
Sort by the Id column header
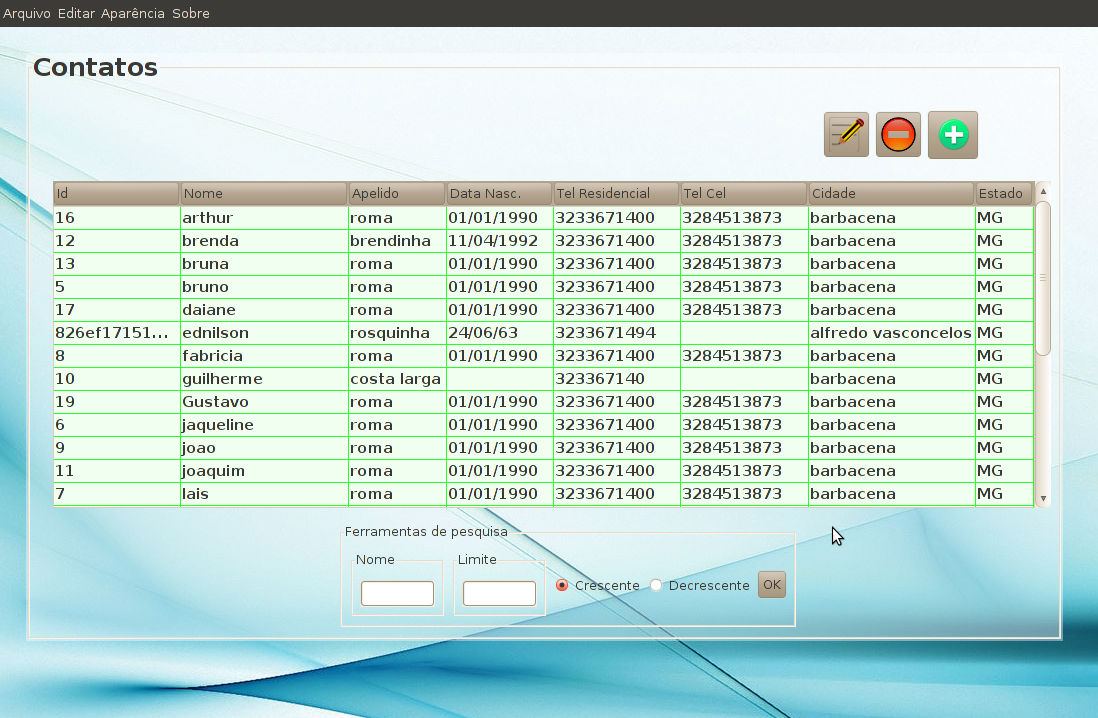(116, 193)
